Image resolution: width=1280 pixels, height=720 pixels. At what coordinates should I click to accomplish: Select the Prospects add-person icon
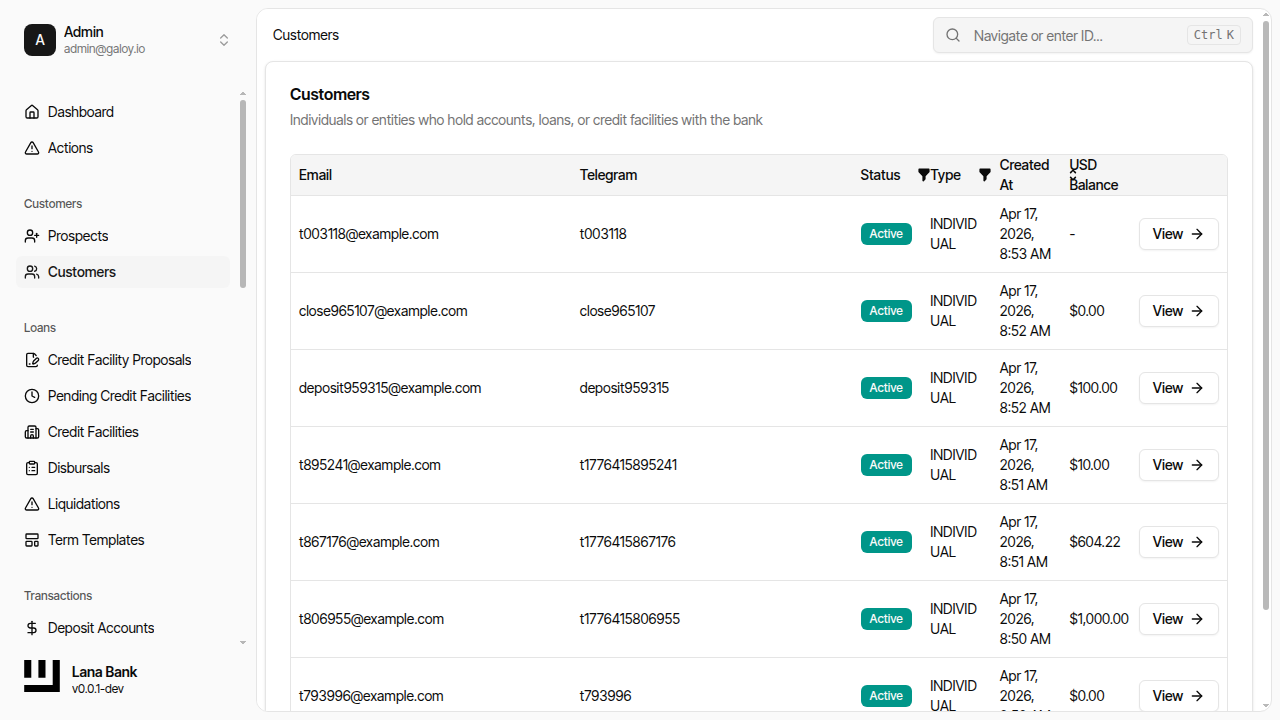coord(31,235)
